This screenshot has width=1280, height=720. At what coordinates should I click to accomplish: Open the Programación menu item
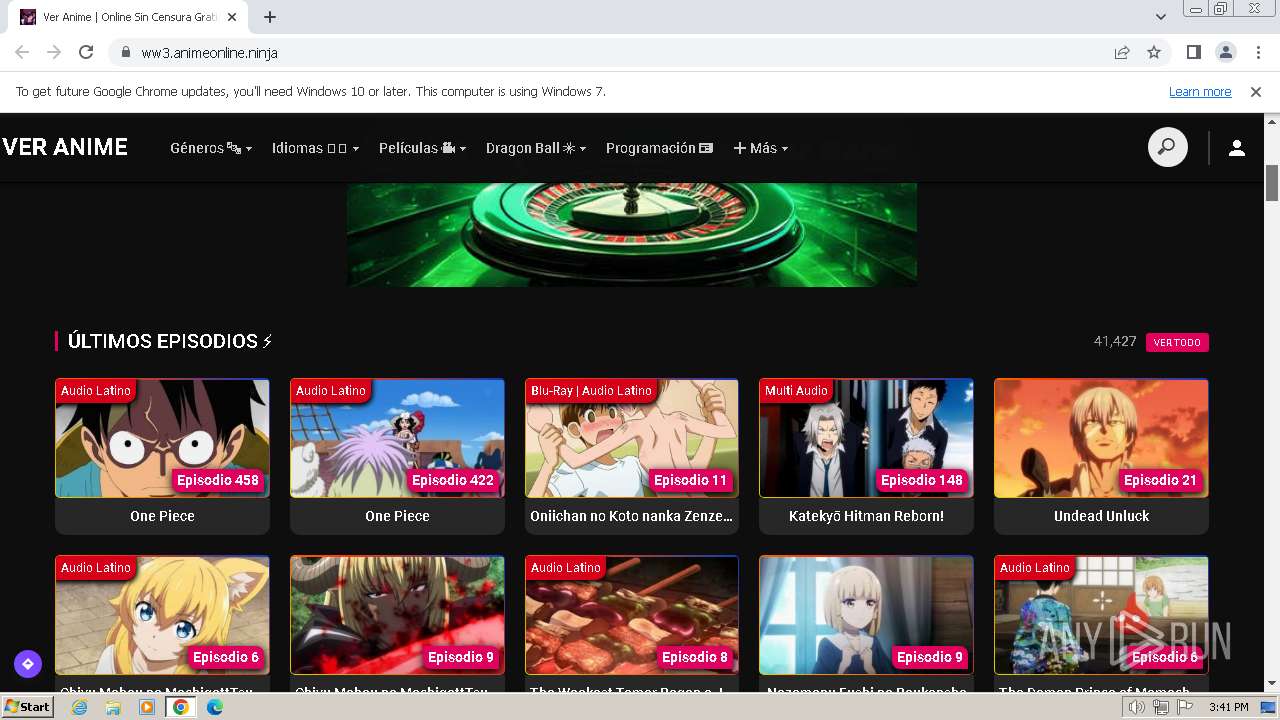point(659,148)
